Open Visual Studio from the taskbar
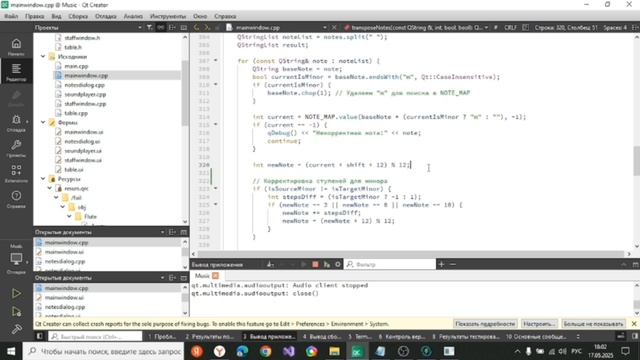Image resolution: width=640 pixels, height=360 pixels. pos(289,351)
